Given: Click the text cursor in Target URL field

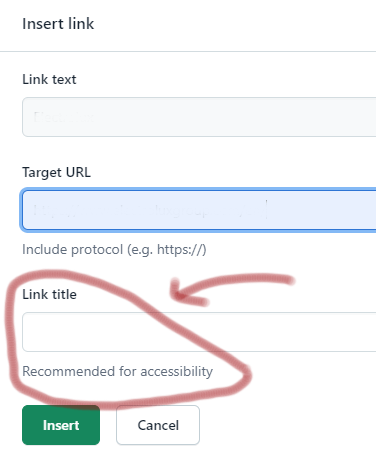Looking at the screenshot, I should [267, 209].
